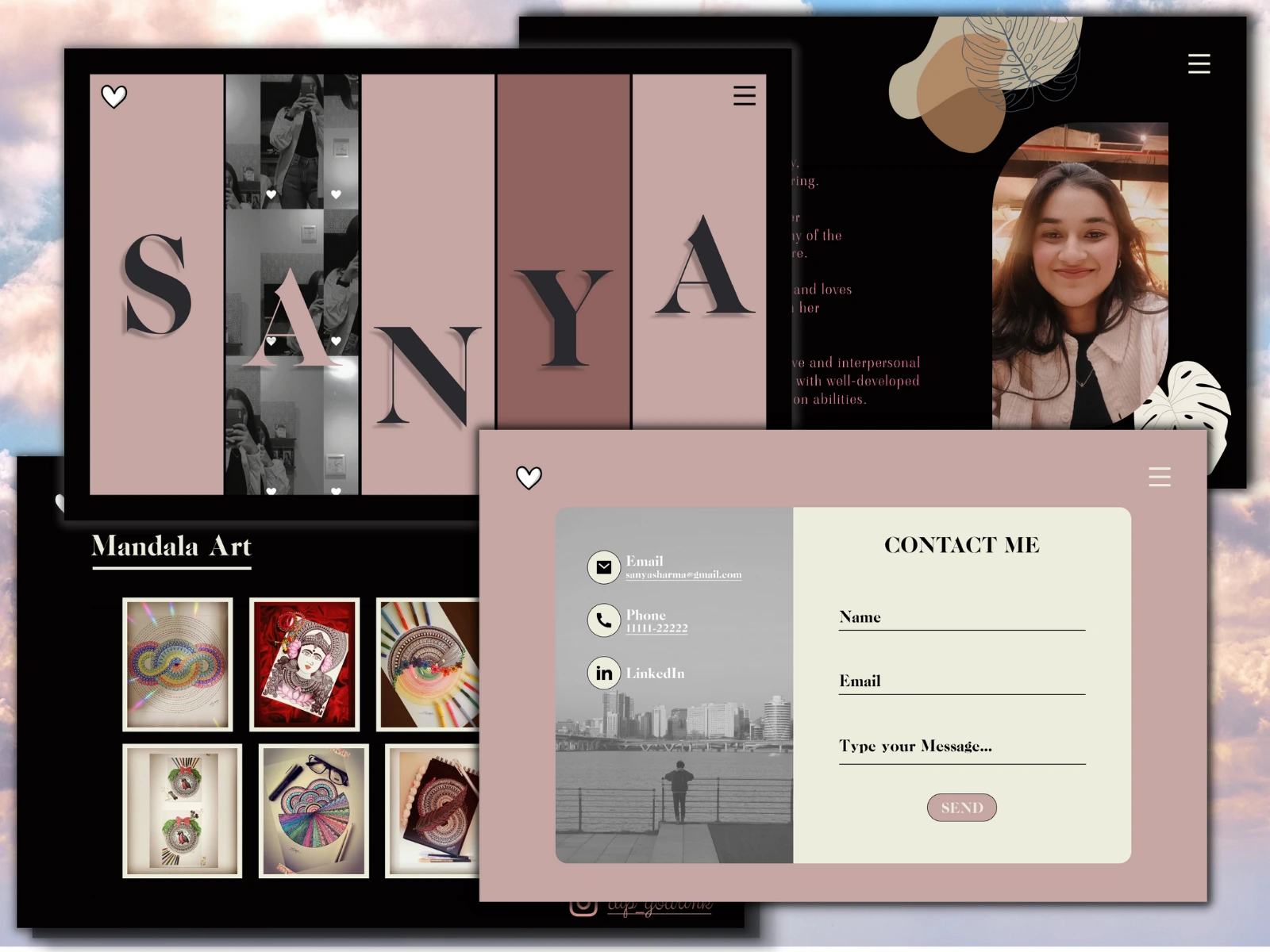Click the Email envelope icon
This screenshot has height=952, width=1270.
coord(604,567)
